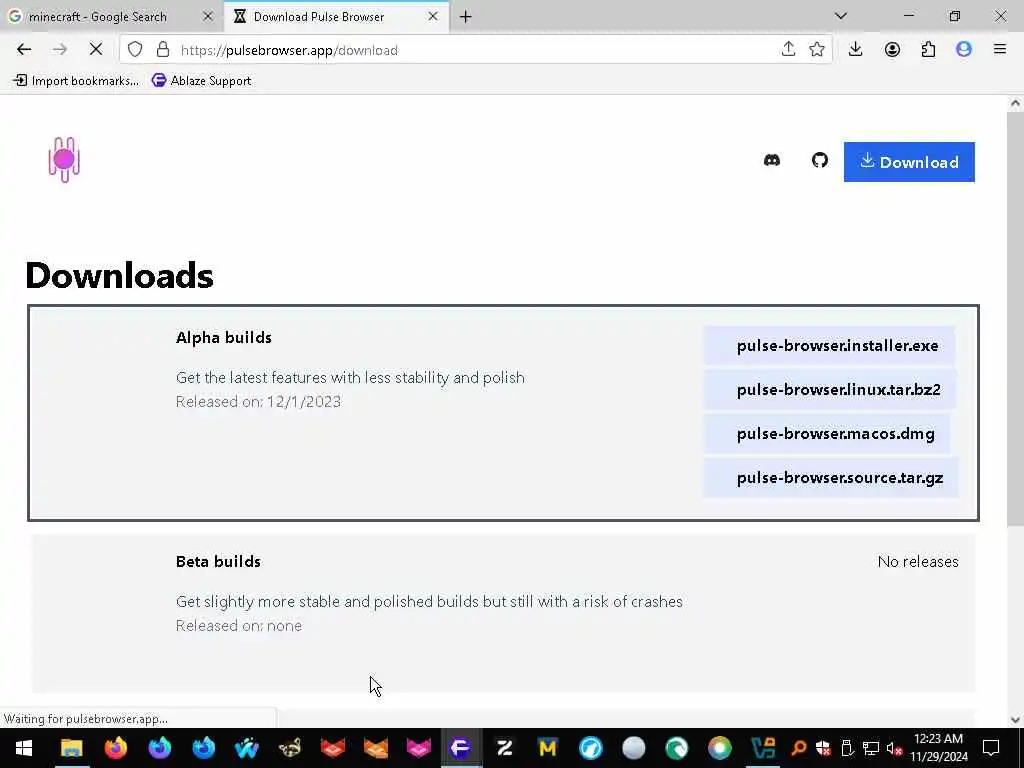Open the notification center icon
Viewport: 1024px width, 768px height.
click(x=991, y=748)
